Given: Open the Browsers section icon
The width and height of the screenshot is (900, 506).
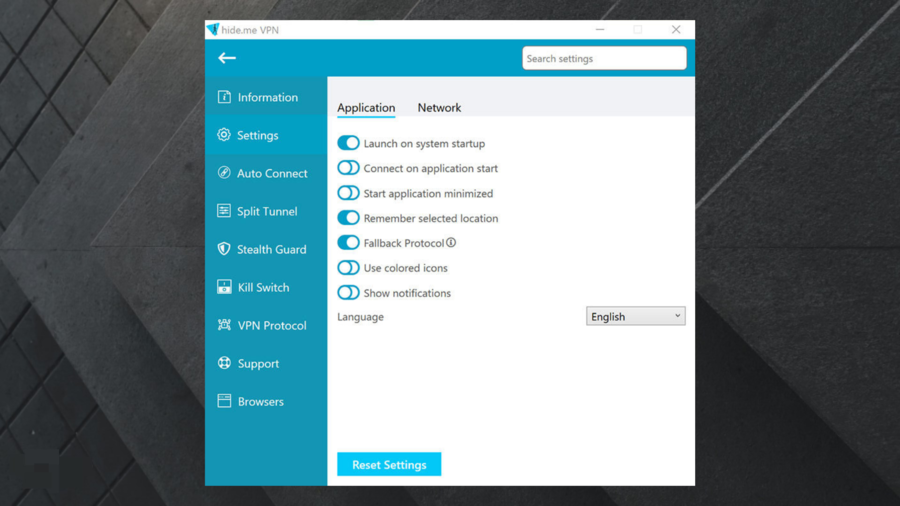Looking at the screenshot, I should point(224,401).
